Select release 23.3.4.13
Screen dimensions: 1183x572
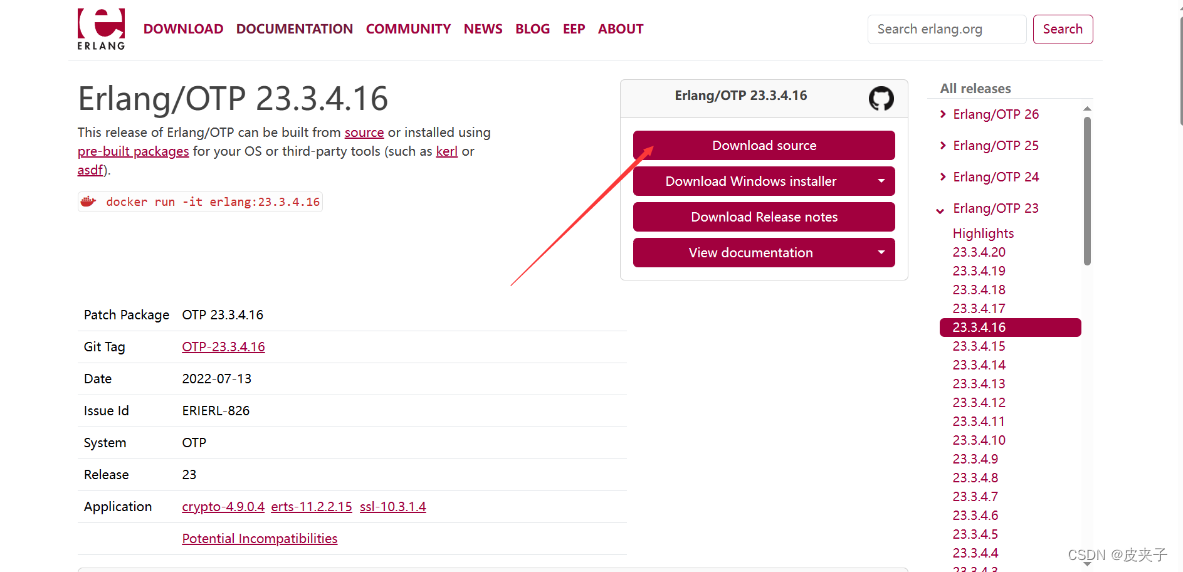[x=979, y=383]
